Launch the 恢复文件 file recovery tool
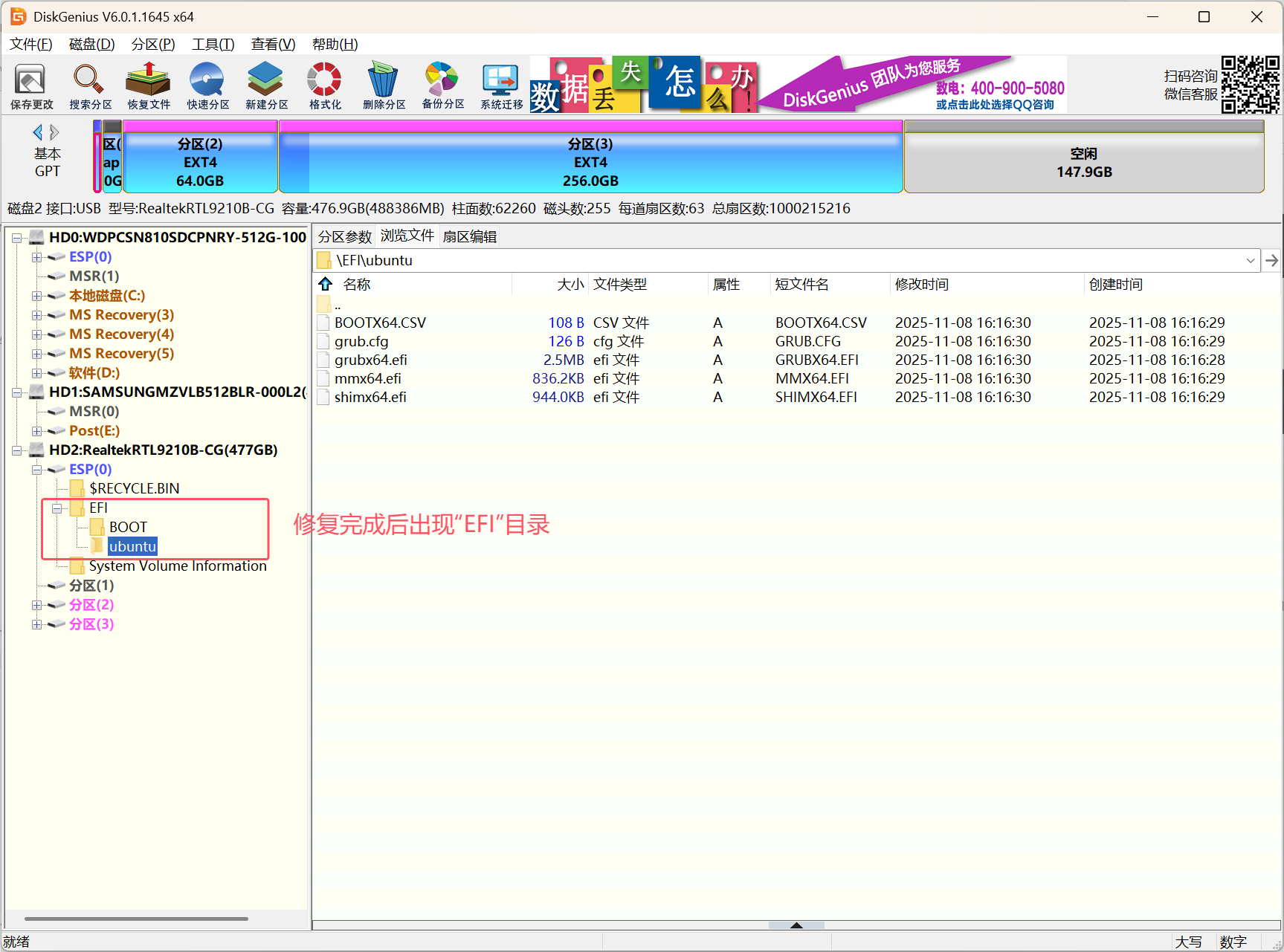The image size is (1284, 952). point(149,85)
